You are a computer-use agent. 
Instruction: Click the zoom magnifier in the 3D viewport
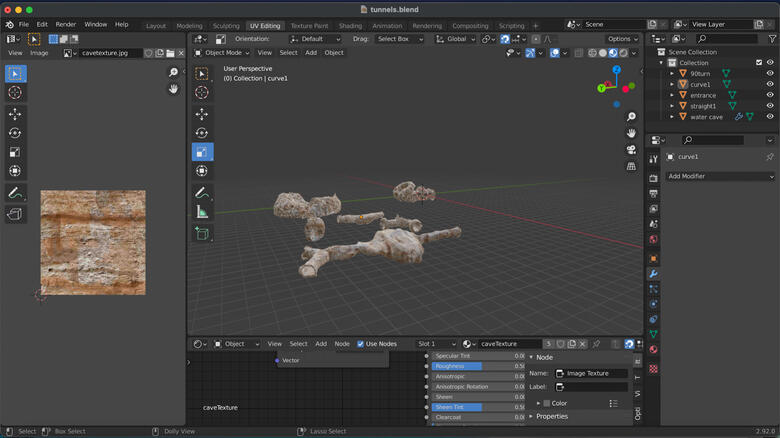click(x=632, y=117)
